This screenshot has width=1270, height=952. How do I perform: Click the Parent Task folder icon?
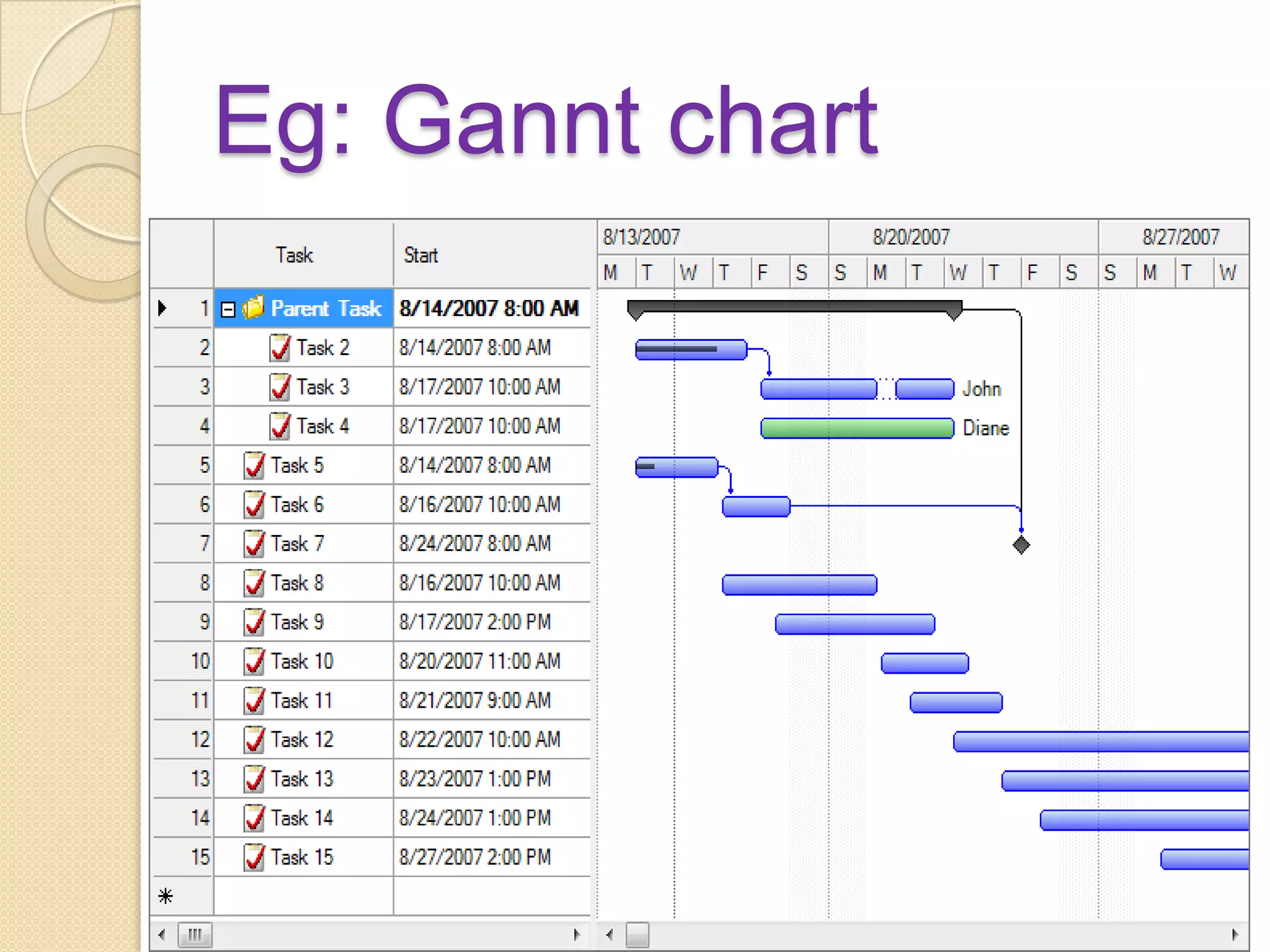click(x=253, y=307)
